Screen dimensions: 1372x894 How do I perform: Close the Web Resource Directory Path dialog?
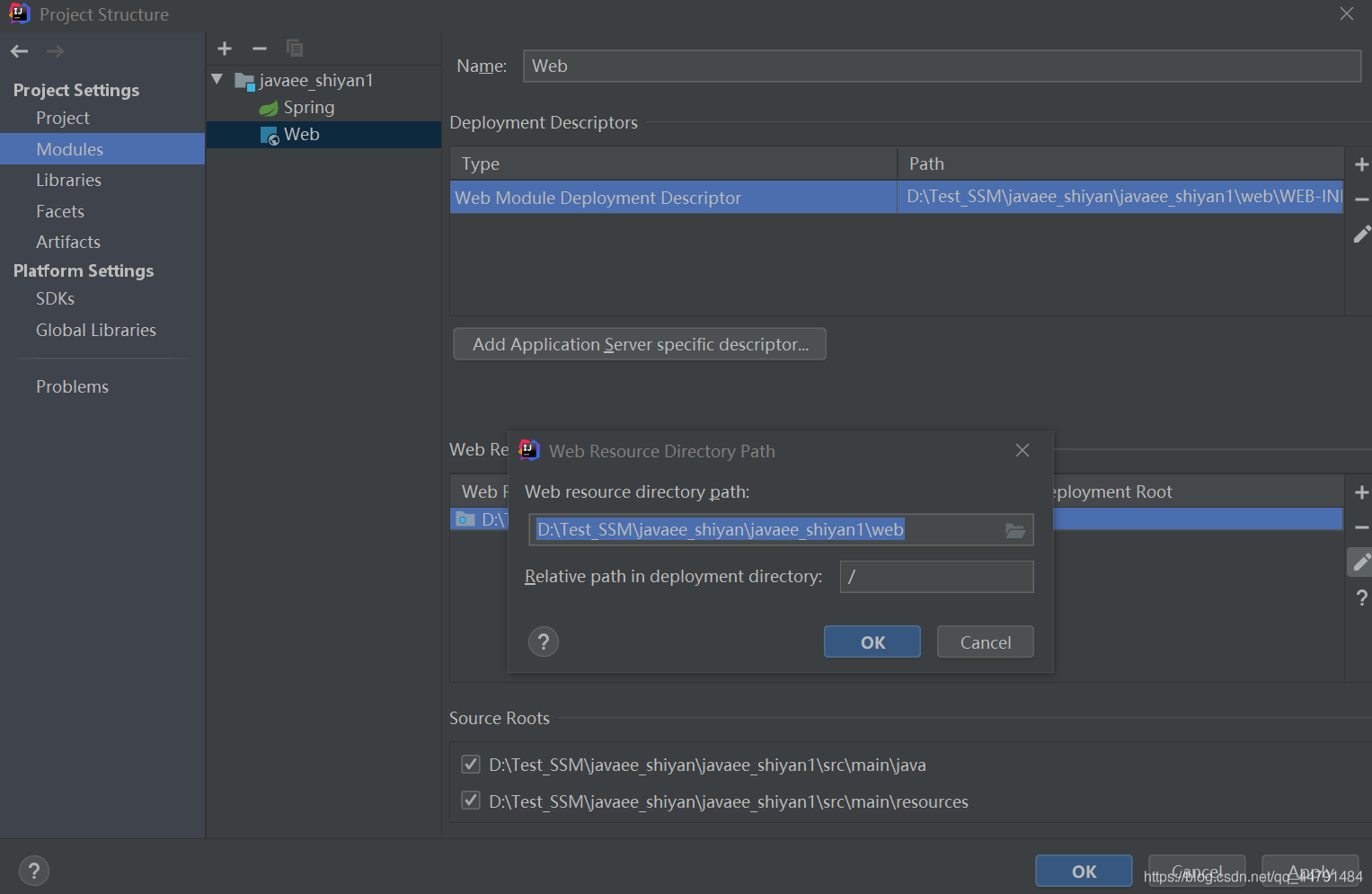(x=1022, y=450)
